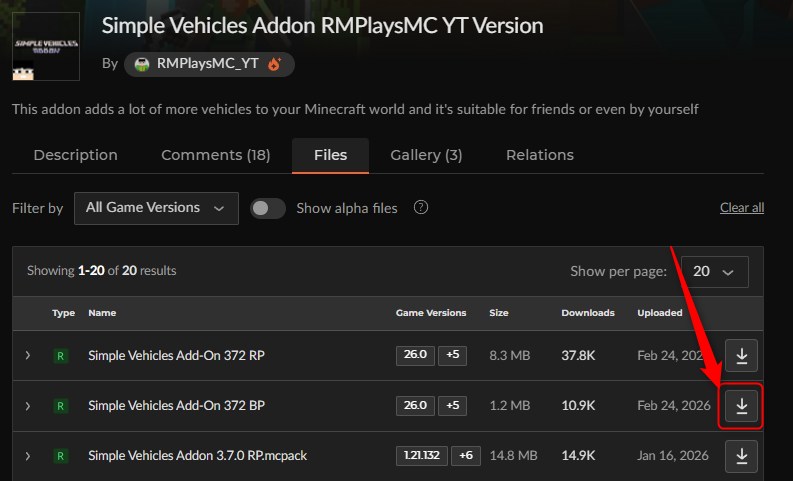The height and width of the screenshot is (481, 793).
Task: Expand the Simple Vehicles Add-On 372 BP row
Action: pos(28,406)
